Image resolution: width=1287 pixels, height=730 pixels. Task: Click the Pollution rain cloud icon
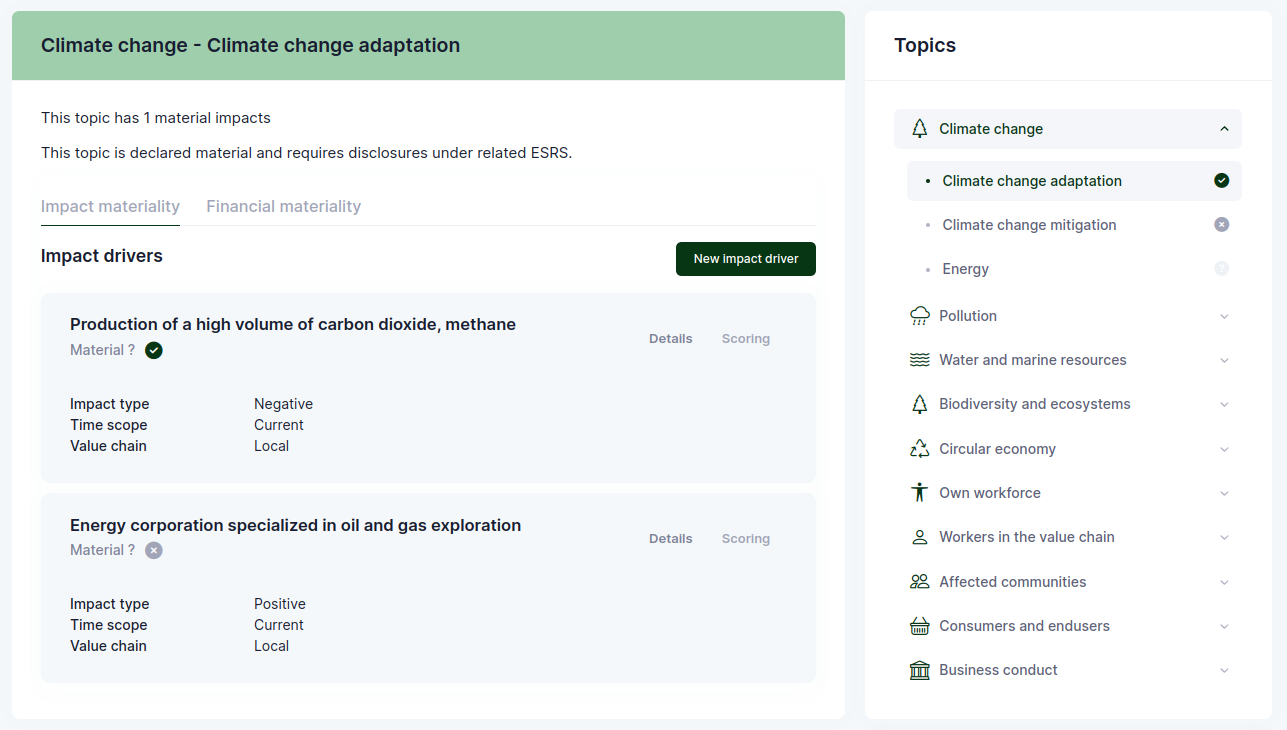[919, 316]
